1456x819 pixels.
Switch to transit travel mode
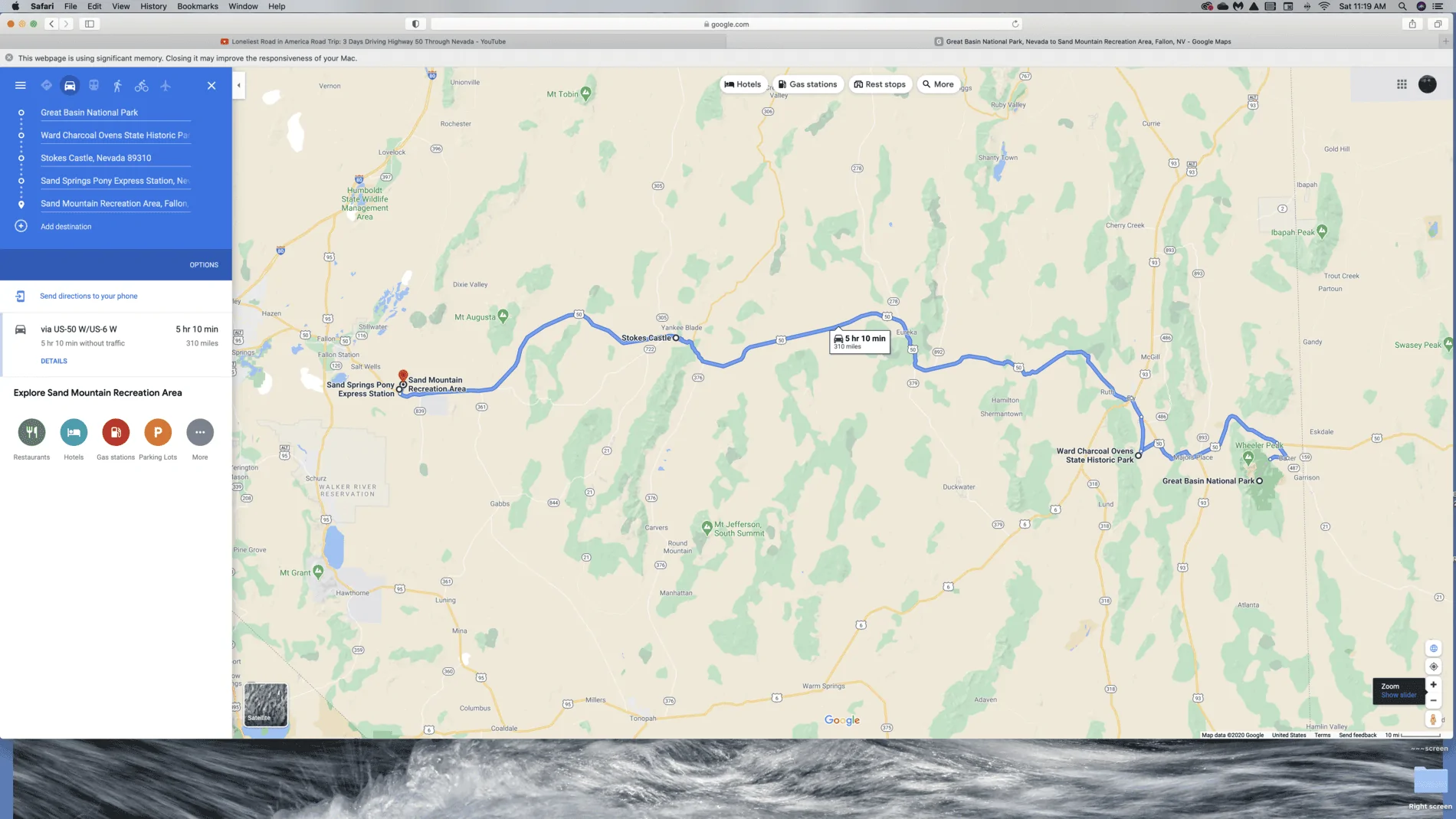(93, 86)
